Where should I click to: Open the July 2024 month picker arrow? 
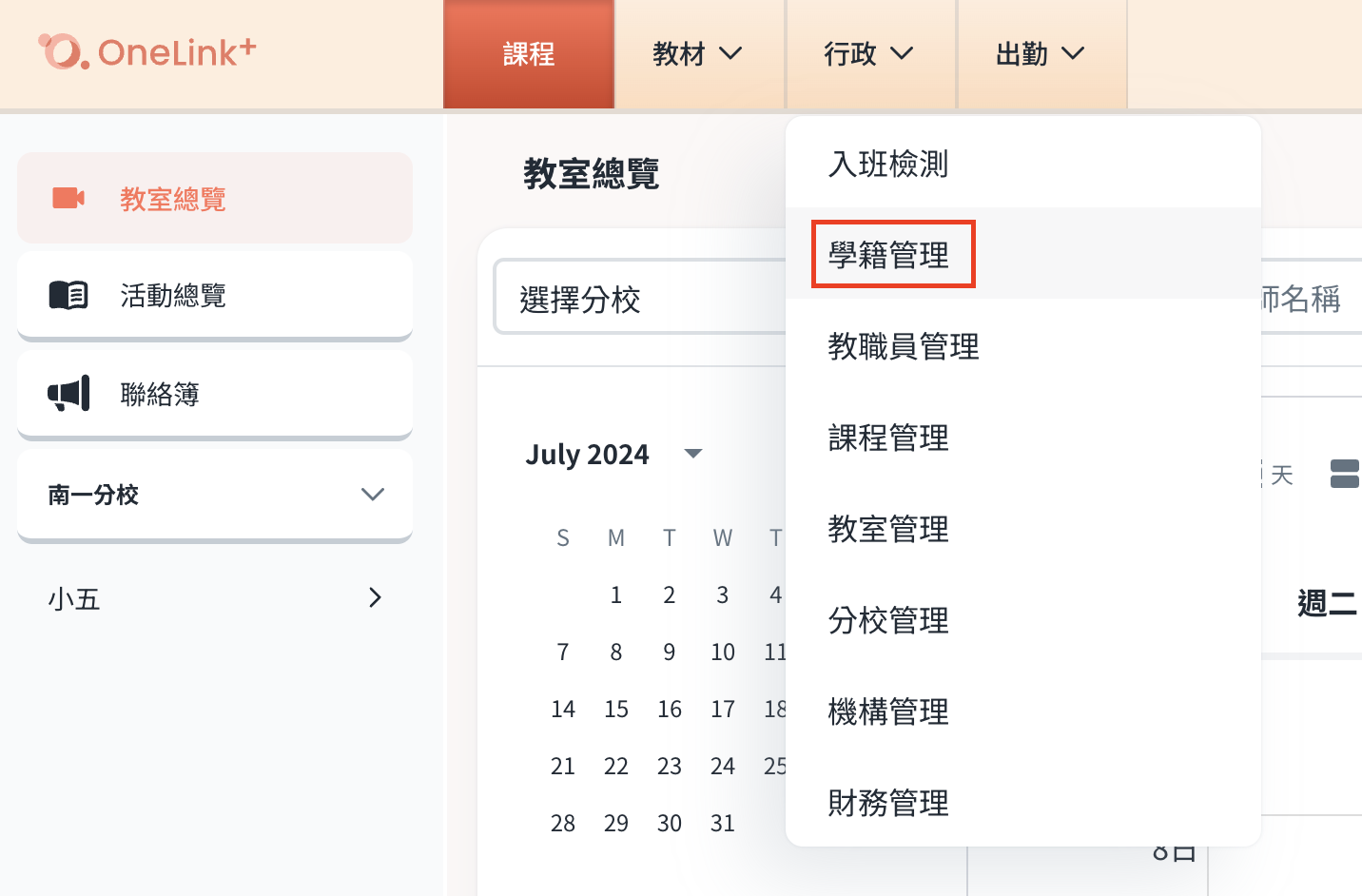coord(694,454)
